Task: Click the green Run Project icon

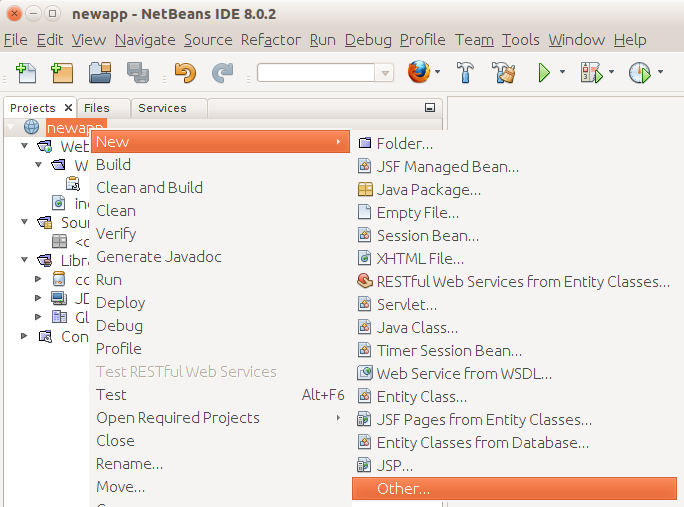Action: click(x=544, y=72)
